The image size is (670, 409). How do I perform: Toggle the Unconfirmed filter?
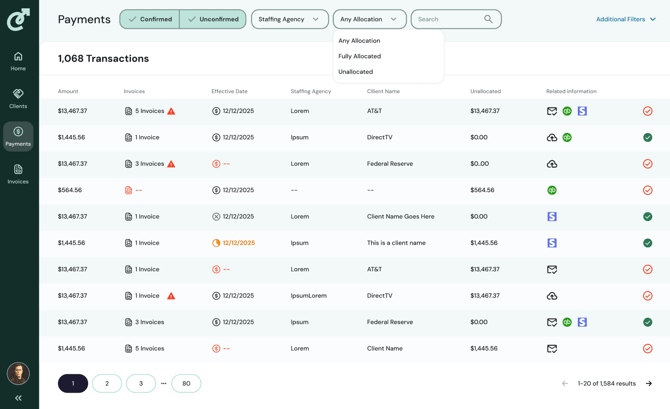click(213, 19)
